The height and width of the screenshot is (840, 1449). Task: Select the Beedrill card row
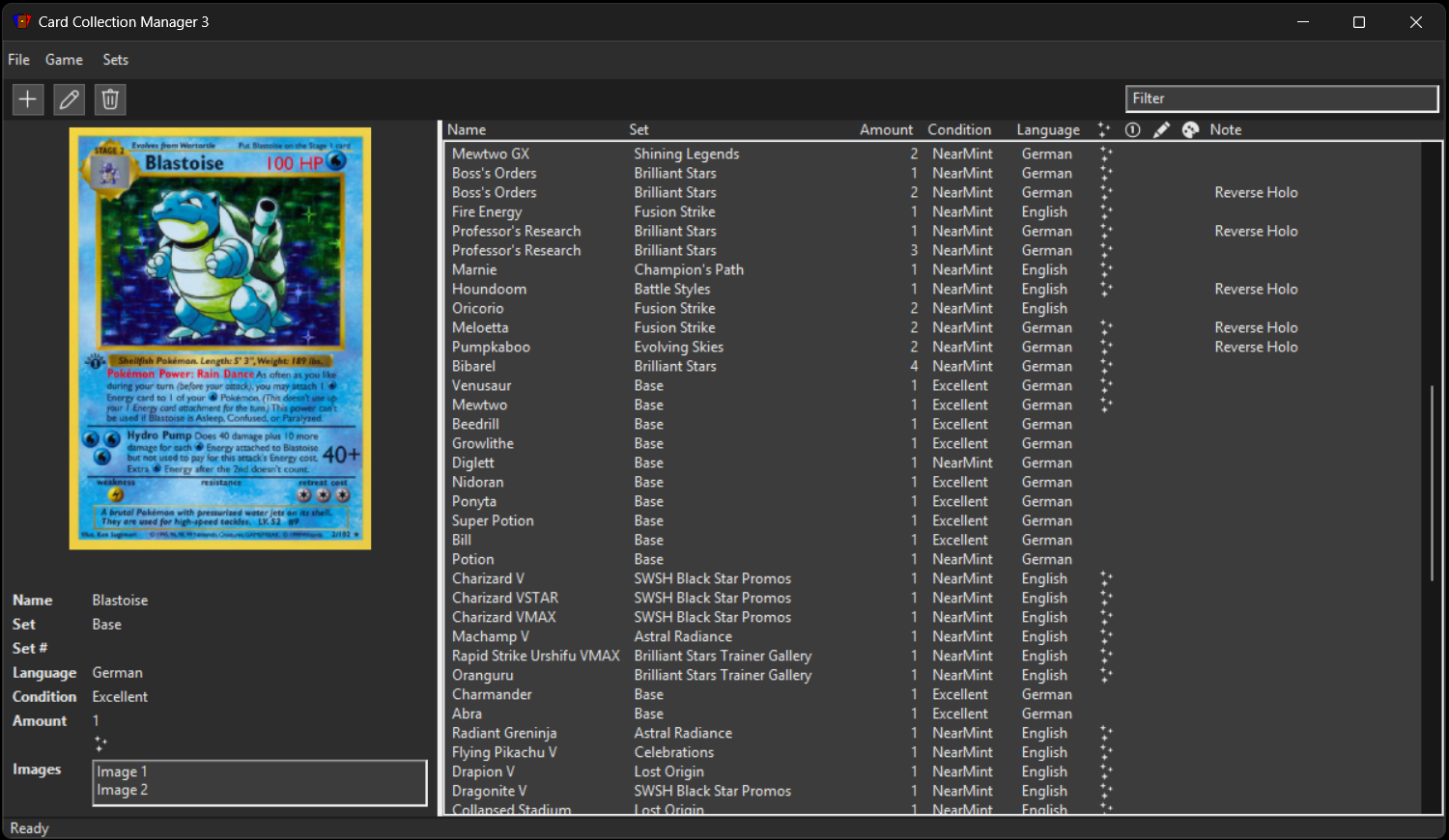pos(932,424)
